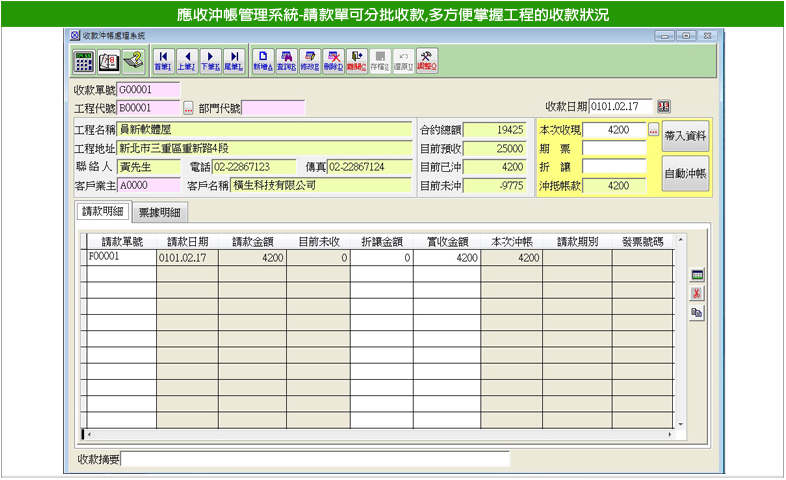Click the calendar book toolbar icon

coord(108,60)
